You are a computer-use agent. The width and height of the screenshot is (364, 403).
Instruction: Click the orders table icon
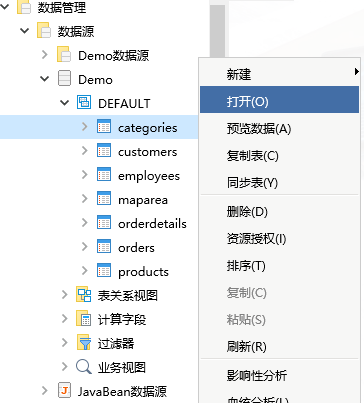click(x=104, y=247)
